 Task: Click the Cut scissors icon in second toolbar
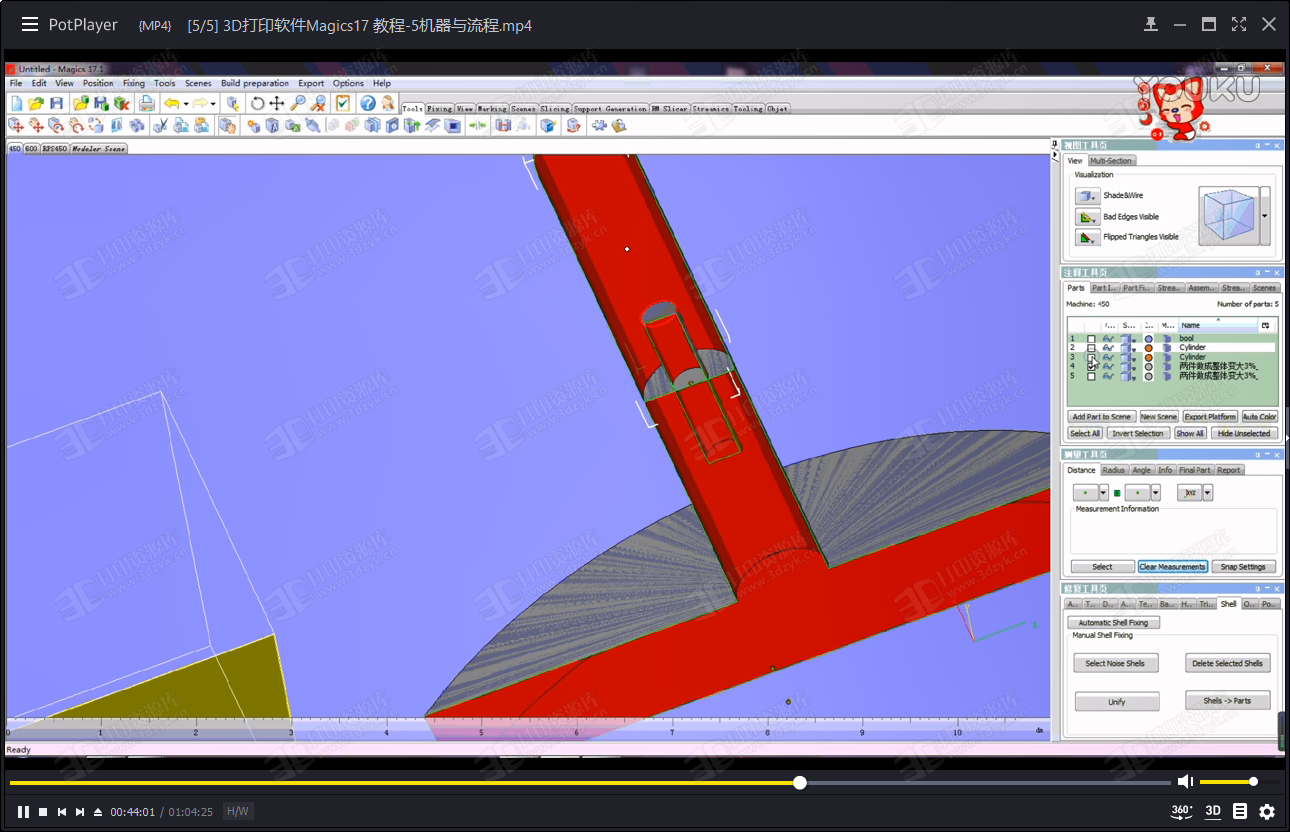[x=160, y=126]
